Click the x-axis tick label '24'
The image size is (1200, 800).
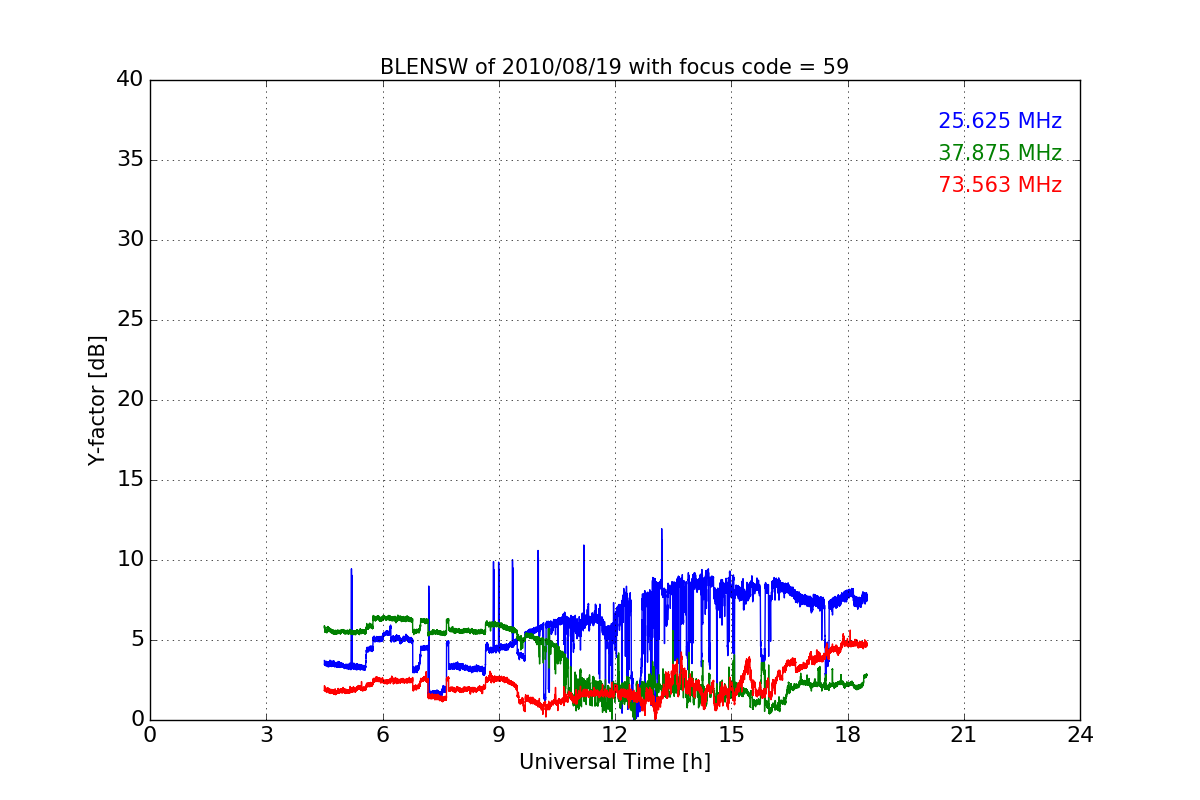coord(1080,735)
